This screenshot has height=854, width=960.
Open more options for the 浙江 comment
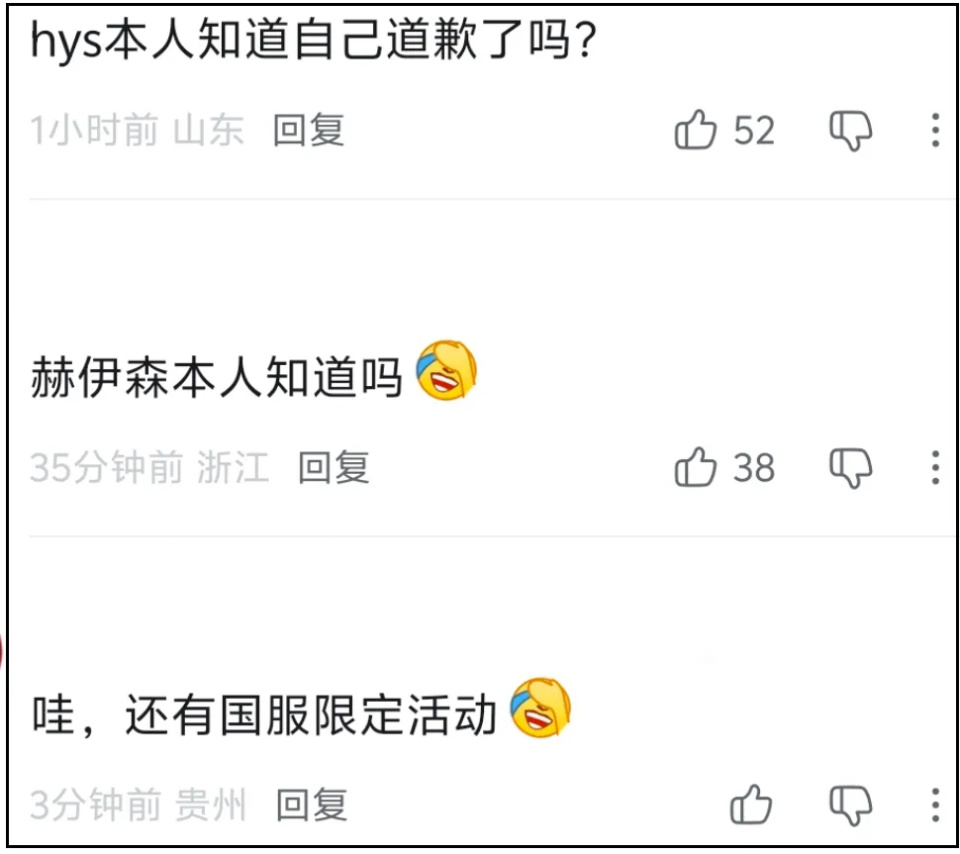pyautogui.click(x=935, y=467)
